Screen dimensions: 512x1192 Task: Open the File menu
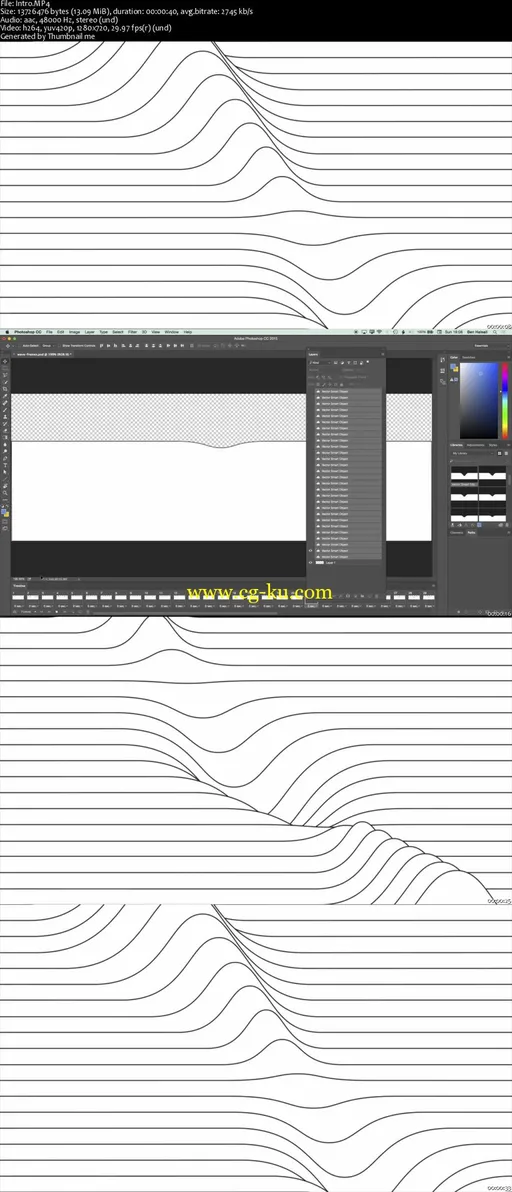49,332
